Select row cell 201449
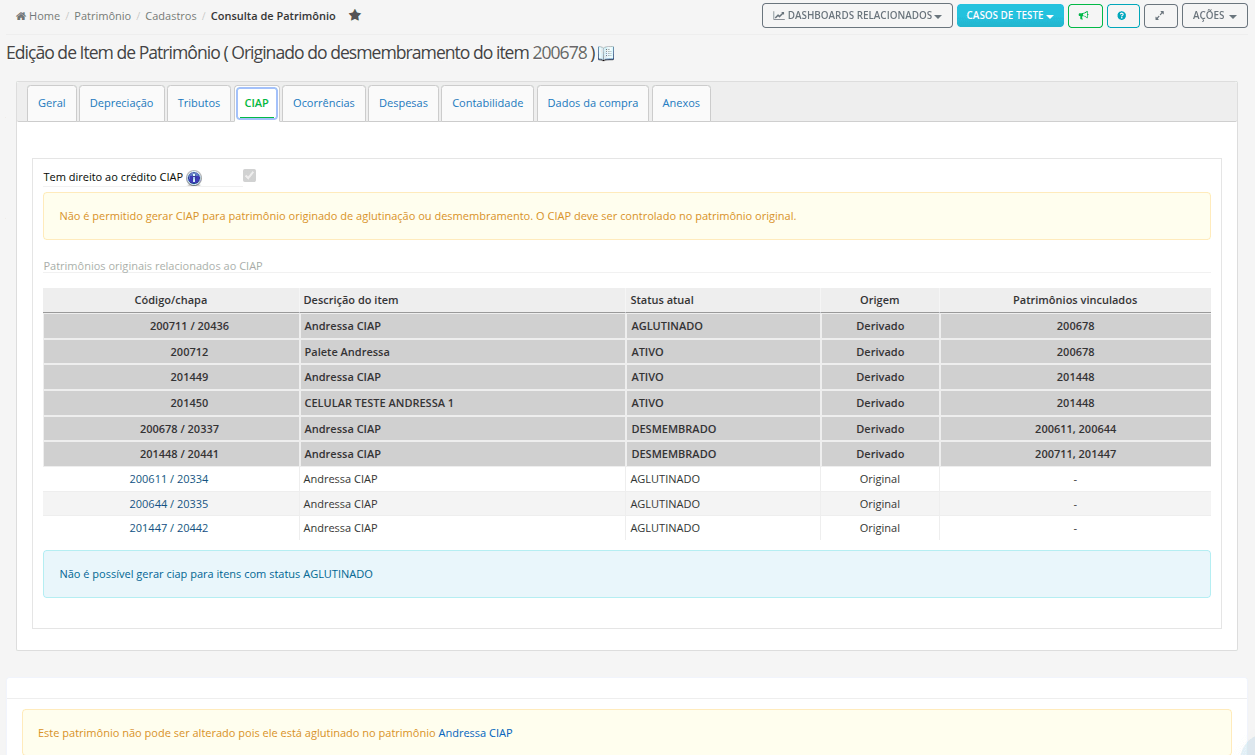The image size is (1255, 755). point(171,377)
